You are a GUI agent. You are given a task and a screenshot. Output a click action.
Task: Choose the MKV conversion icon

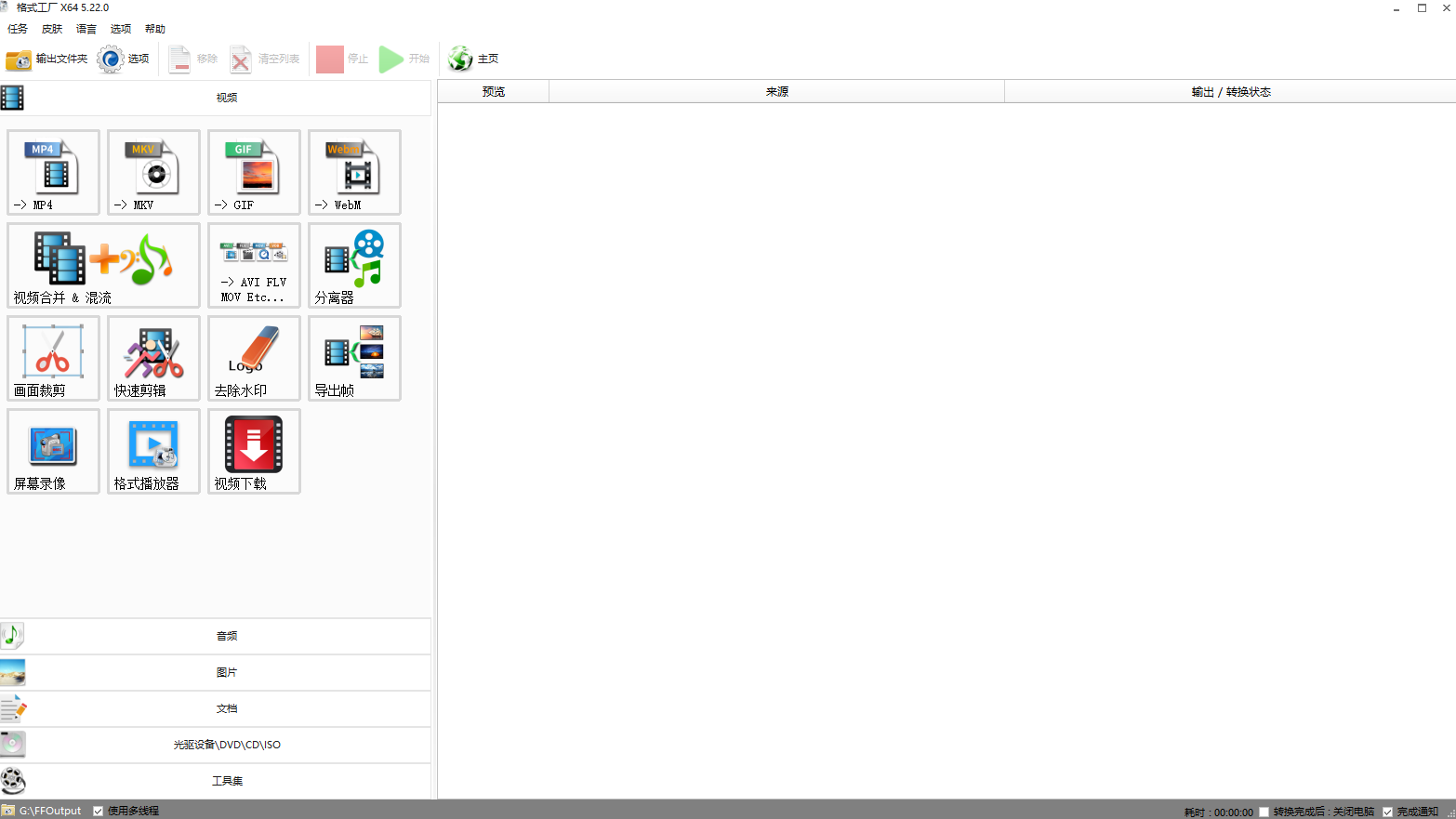tap(153, 173)
